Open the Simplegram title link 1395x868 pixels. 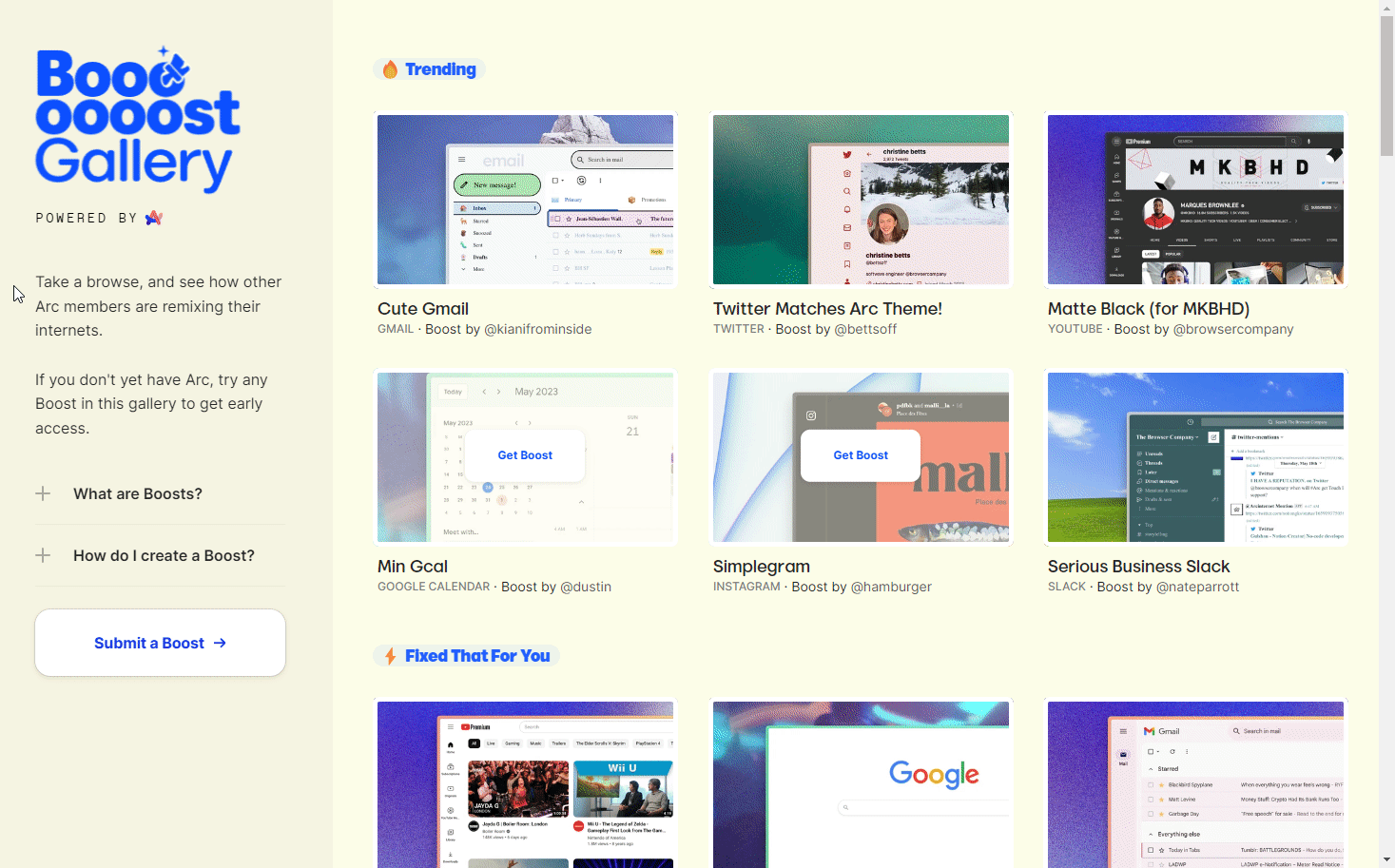click(762, 566)
